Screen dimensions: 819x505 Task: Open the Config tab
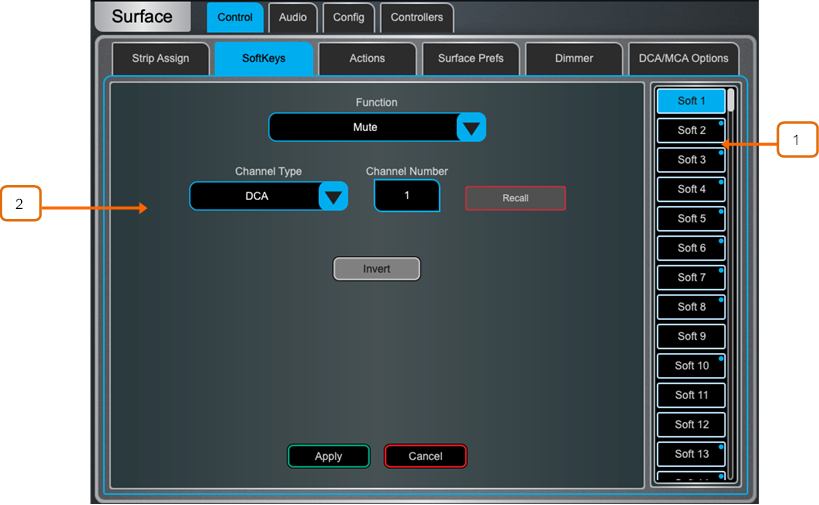[349, 18]
